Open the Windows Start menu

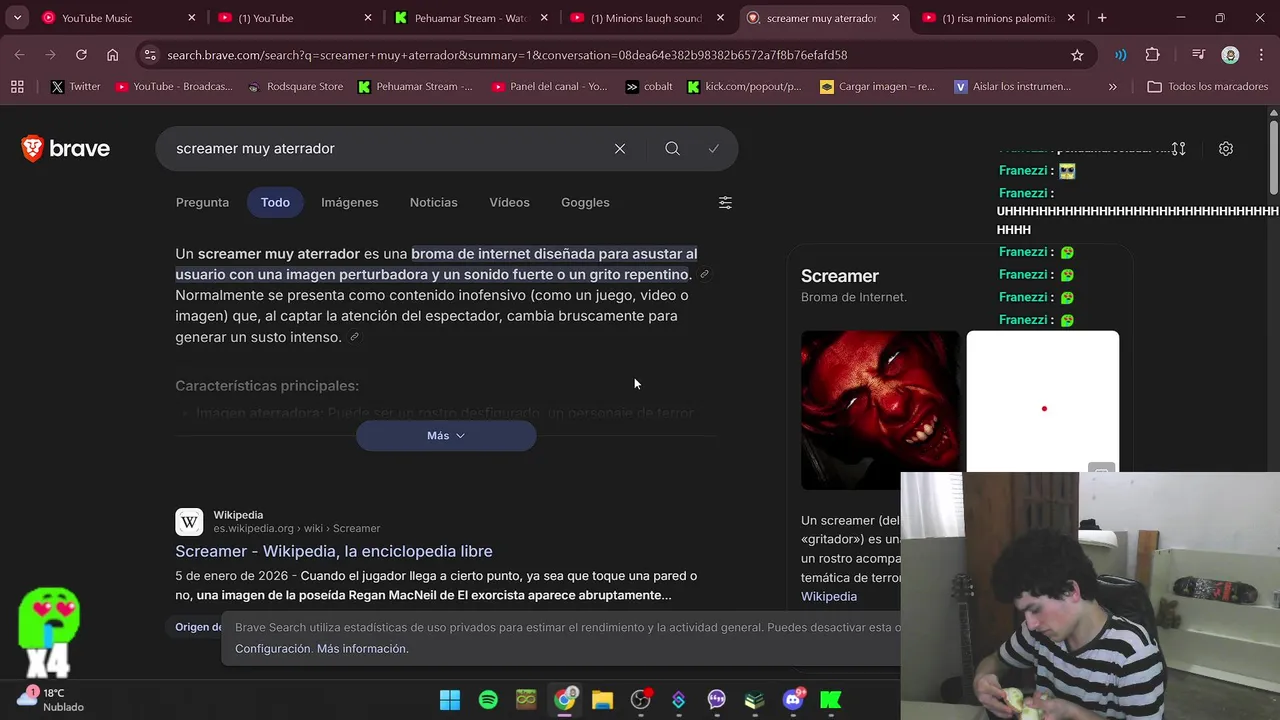pyautogui.click(x=450, y=700)
